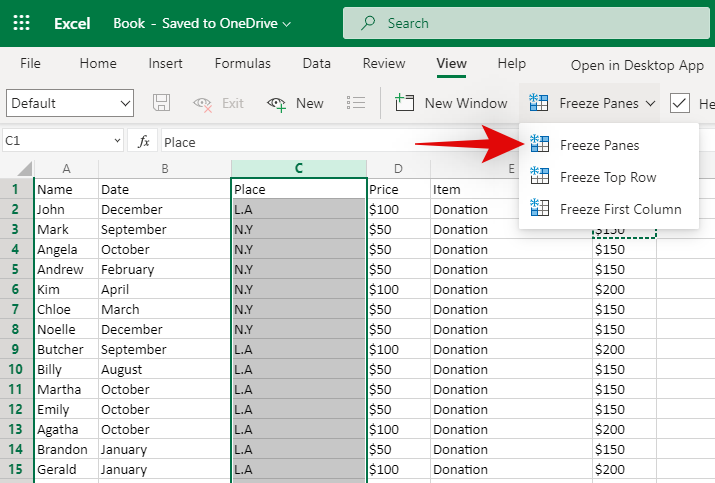The height and width of the screenshot is (483, 715).
Task: Click the fx insert function icon
Action: 144,142
